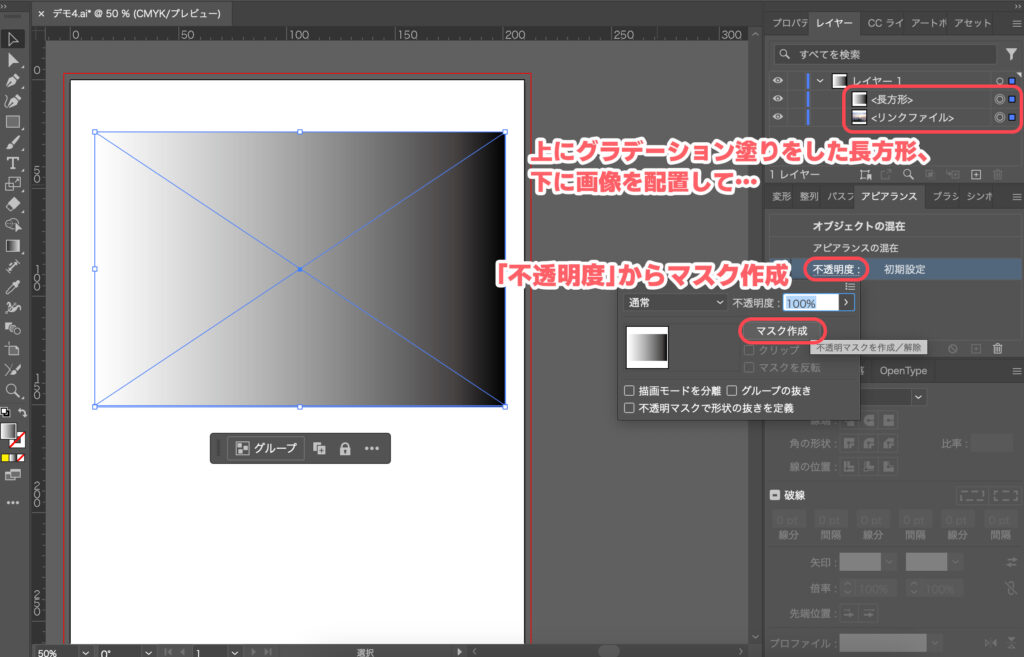Expand the opacity slider arrow

pos(847,302)
